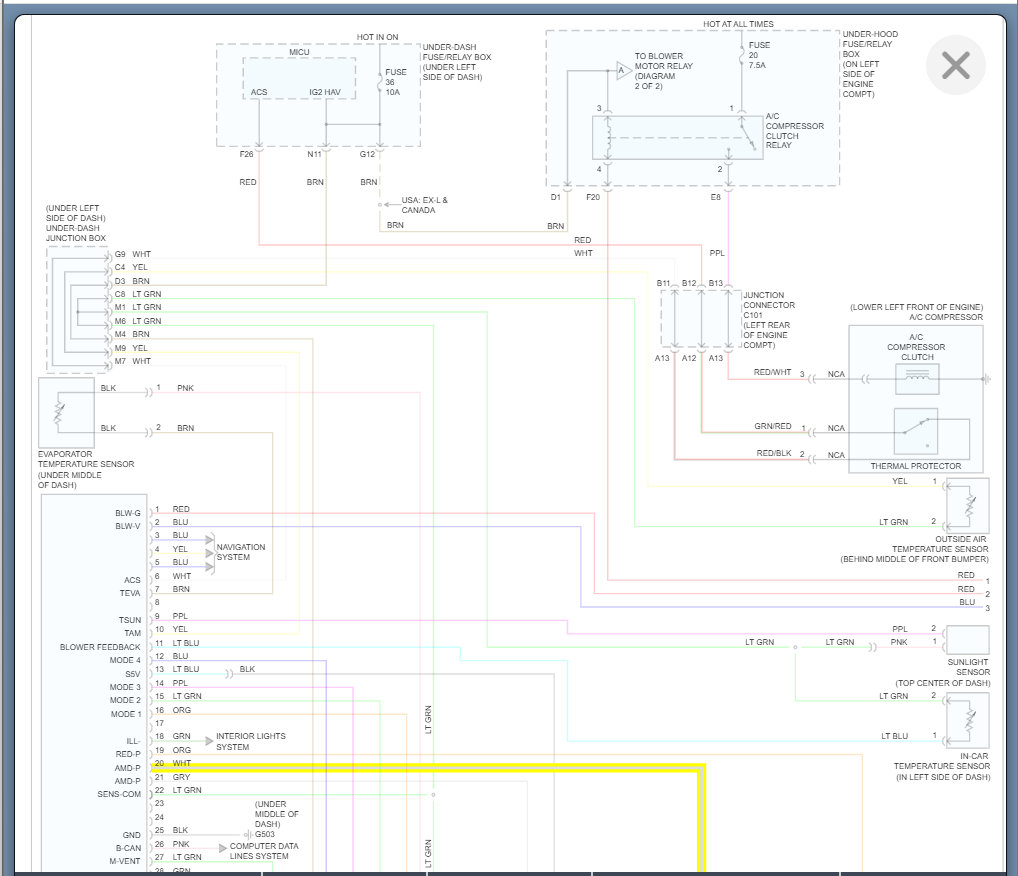The width and height of the screenshot is (1018, 876).
Task: Click the A/C compressor clutch coil symbol
Action: pyautogui.click(x=917, y=379)
